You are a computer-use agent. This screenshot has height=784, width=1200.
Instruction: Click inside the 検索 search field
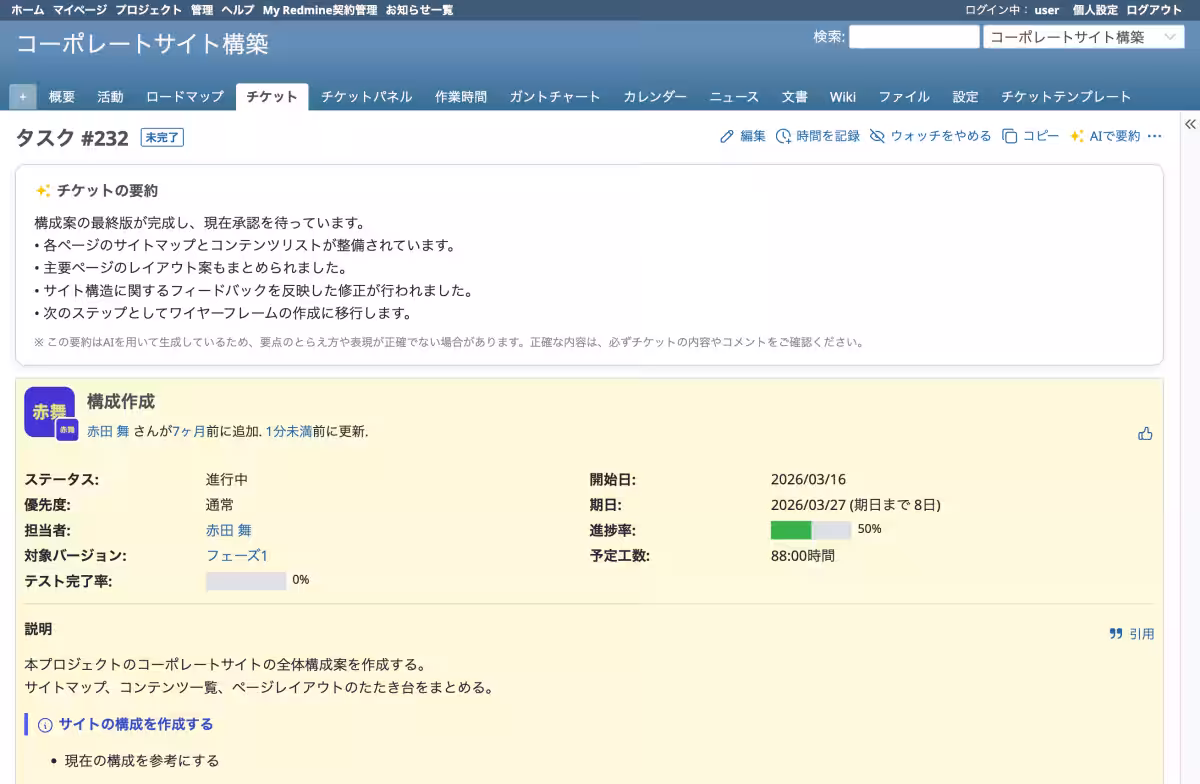913,37
